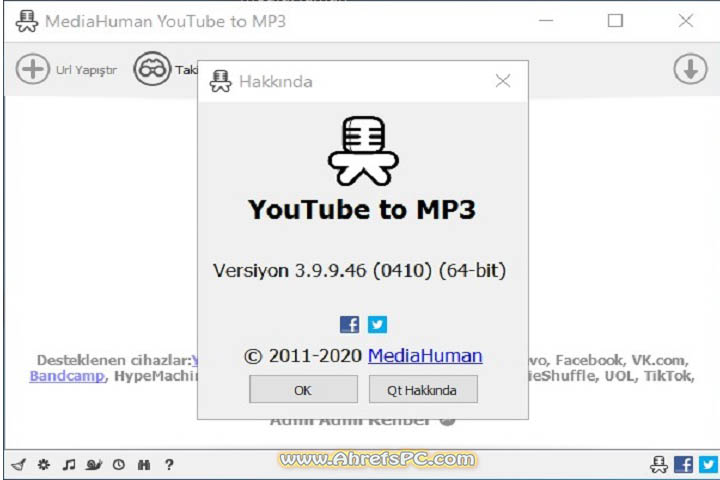Open help question mark icon

tap(169, 464)
